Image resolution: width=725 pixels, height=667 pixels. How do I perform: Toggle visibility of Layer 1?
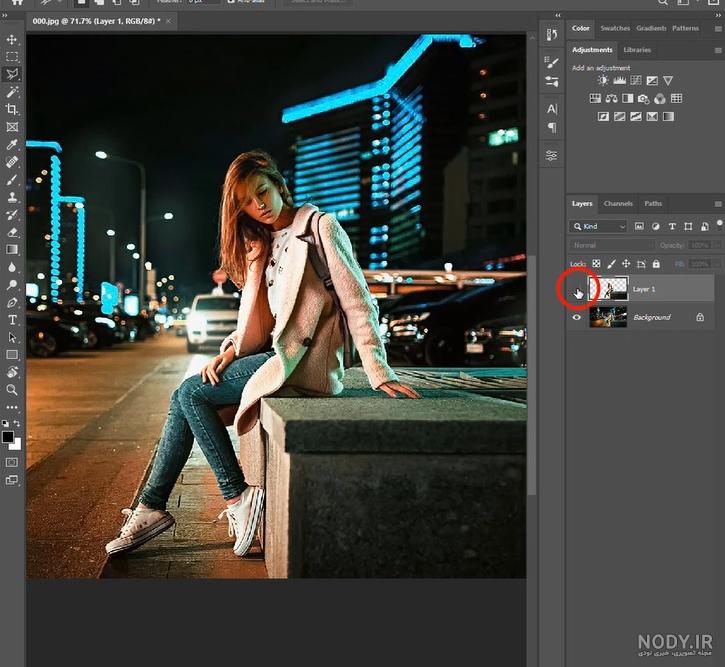point(577,289)
